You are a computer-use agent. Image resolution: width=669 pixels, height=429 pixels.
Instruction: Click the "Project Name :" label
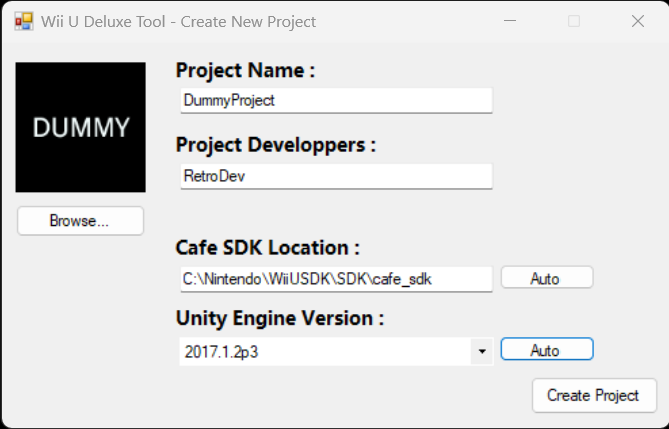245,70
